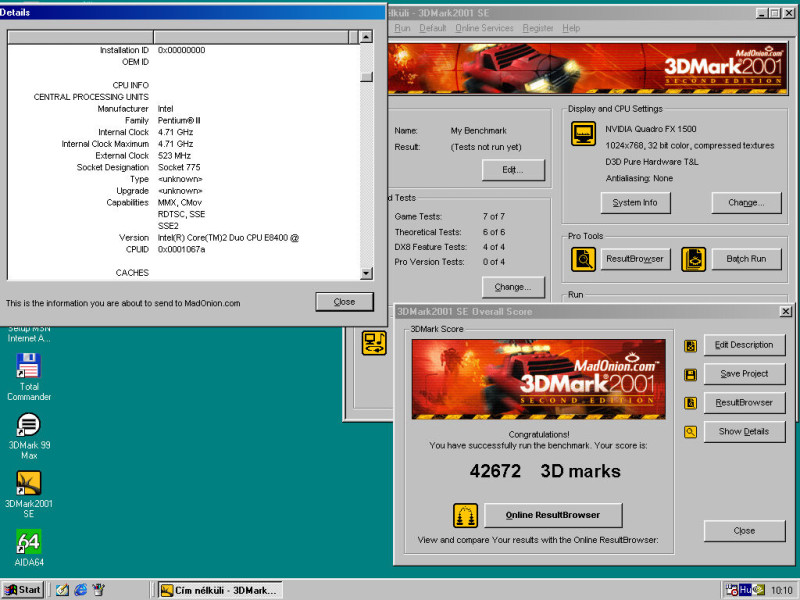Viewport: 800px width, 600px height.
Task: Click the Details list scroll up arrow
Action: coord(366,36)
